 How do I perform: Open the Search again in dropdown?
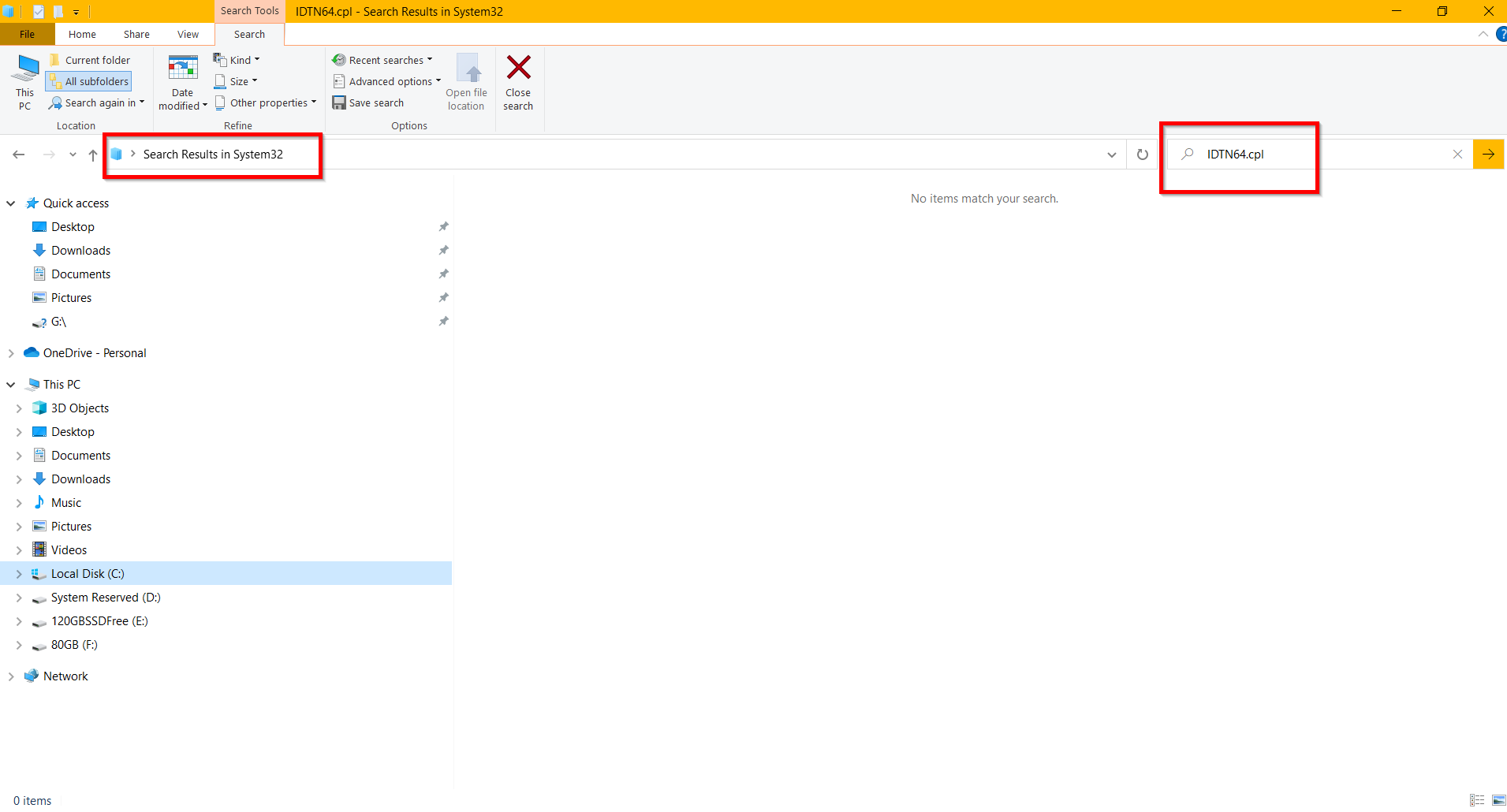click(96, 102)
